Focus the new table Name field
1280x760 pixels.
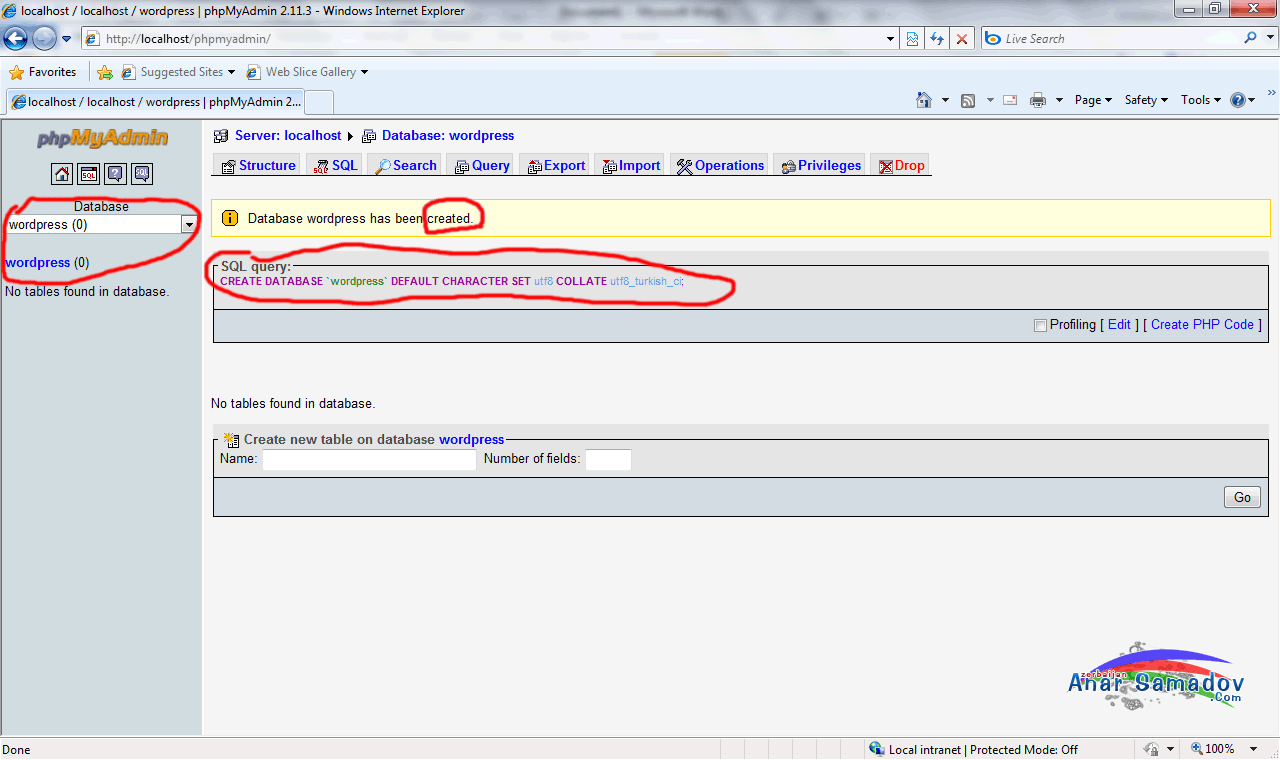pos(369,460)
